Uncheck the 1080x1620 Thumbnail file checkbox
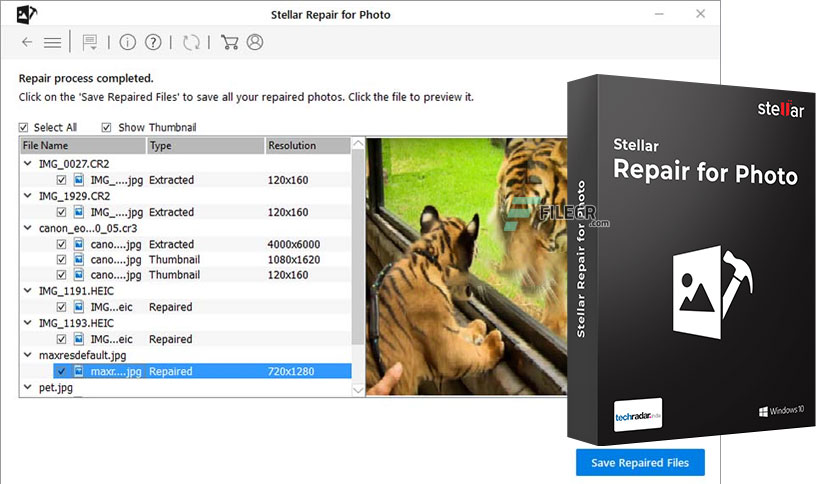The image size is (836, 484). pos(61,260)
